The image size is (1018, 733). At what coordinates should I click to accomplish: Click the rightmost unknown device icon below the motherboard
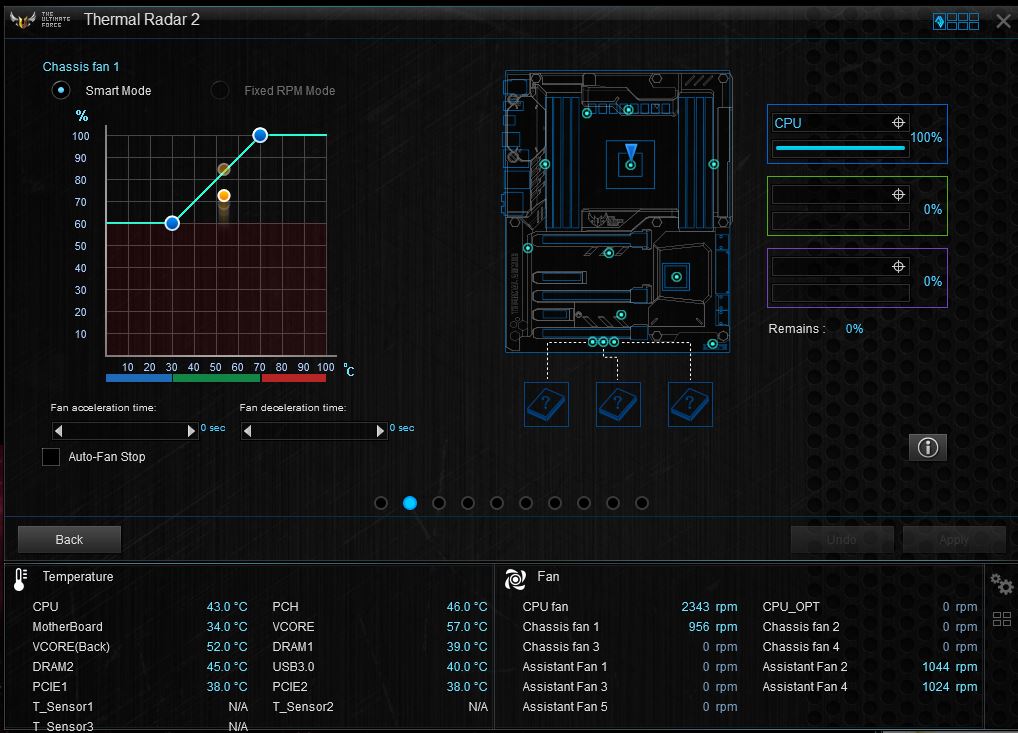click(690, 404)
